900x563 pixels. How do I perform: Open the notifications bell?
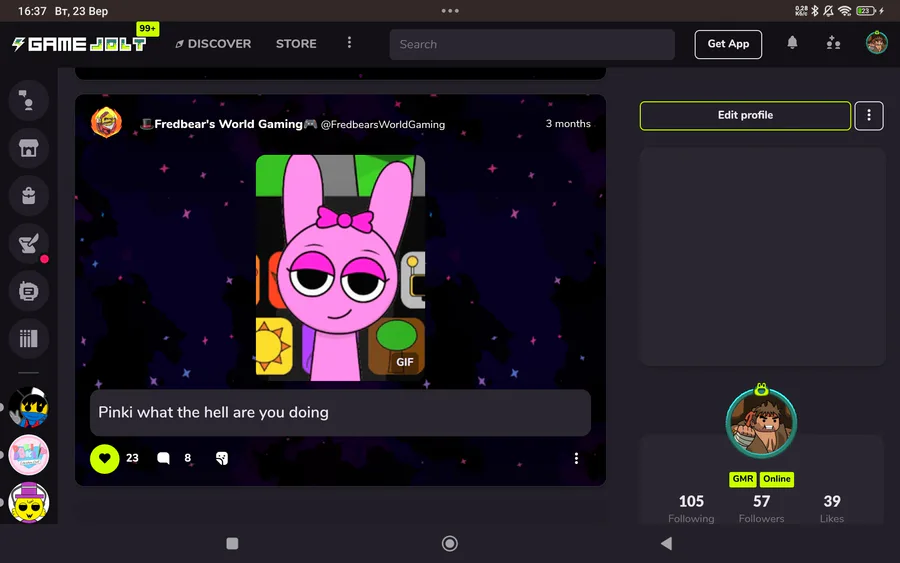[792, 43]
